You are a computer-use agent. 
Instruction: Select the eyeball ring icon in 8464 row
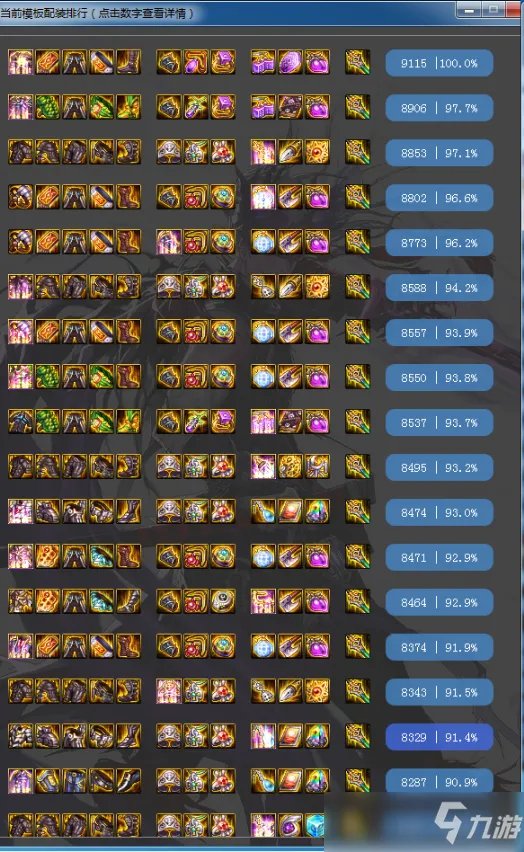pos(223,602)
